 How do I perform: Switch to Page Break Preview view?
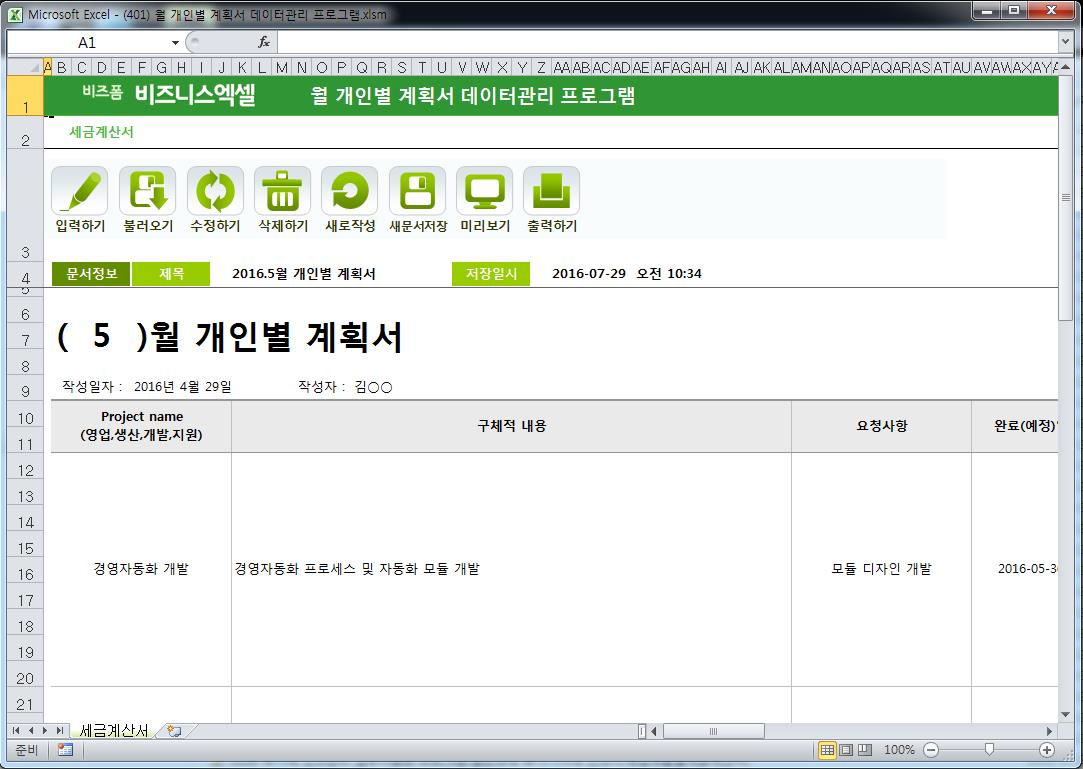(x=865, y=750)
